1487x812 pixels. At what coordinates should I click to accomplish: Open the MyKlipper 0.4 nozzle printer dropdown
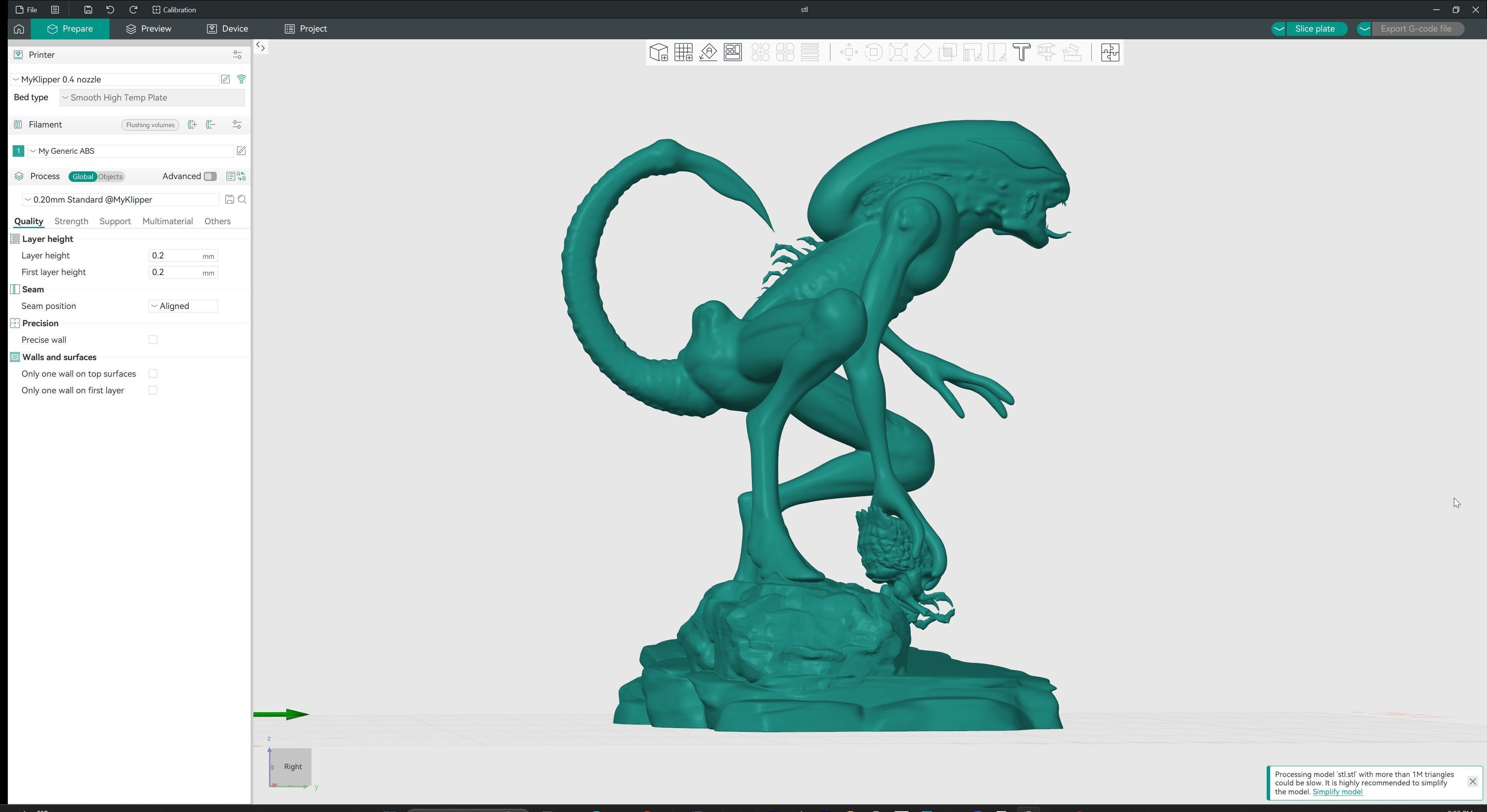click(114, 80)
